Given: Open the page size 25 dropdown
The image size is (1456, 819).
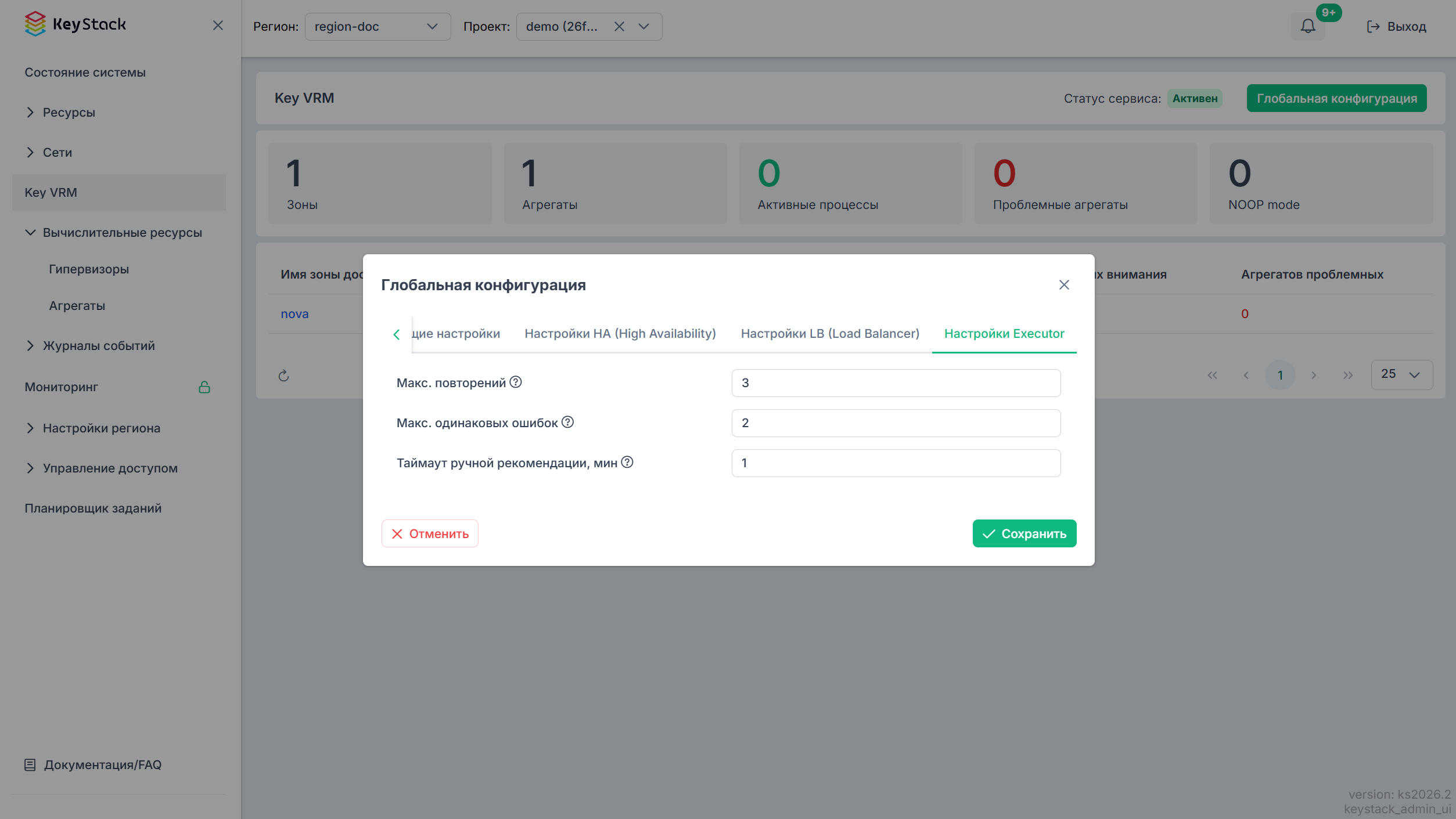Looking at the screenshot, I should (x=1401, y=375).
